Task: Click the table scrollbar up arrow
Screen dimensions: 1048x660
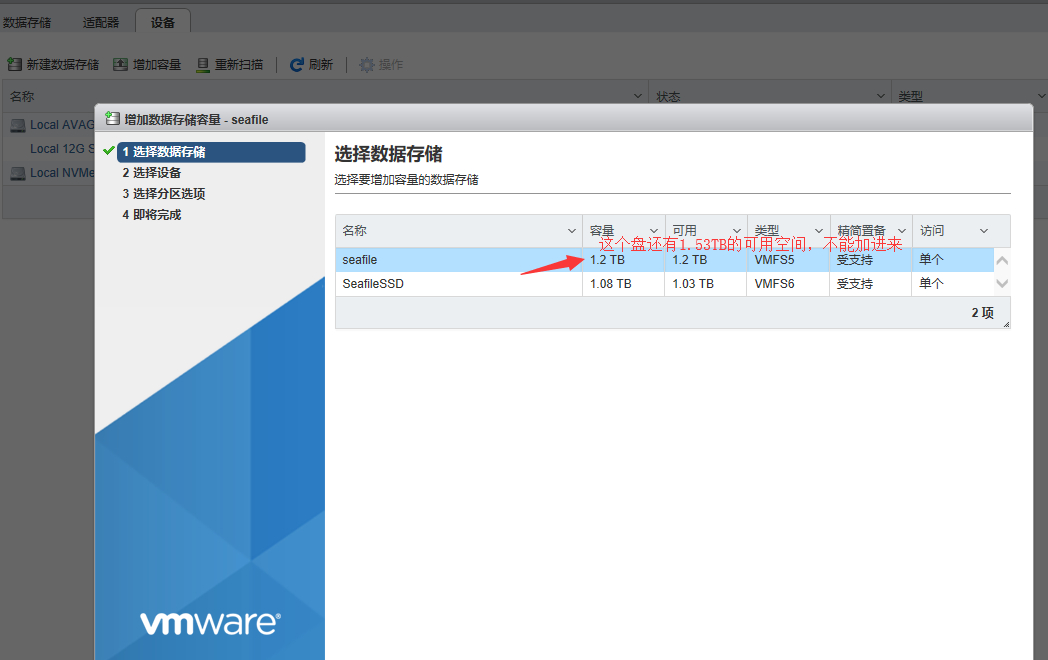Action: pyautogui.click(x=1002, y=261)
